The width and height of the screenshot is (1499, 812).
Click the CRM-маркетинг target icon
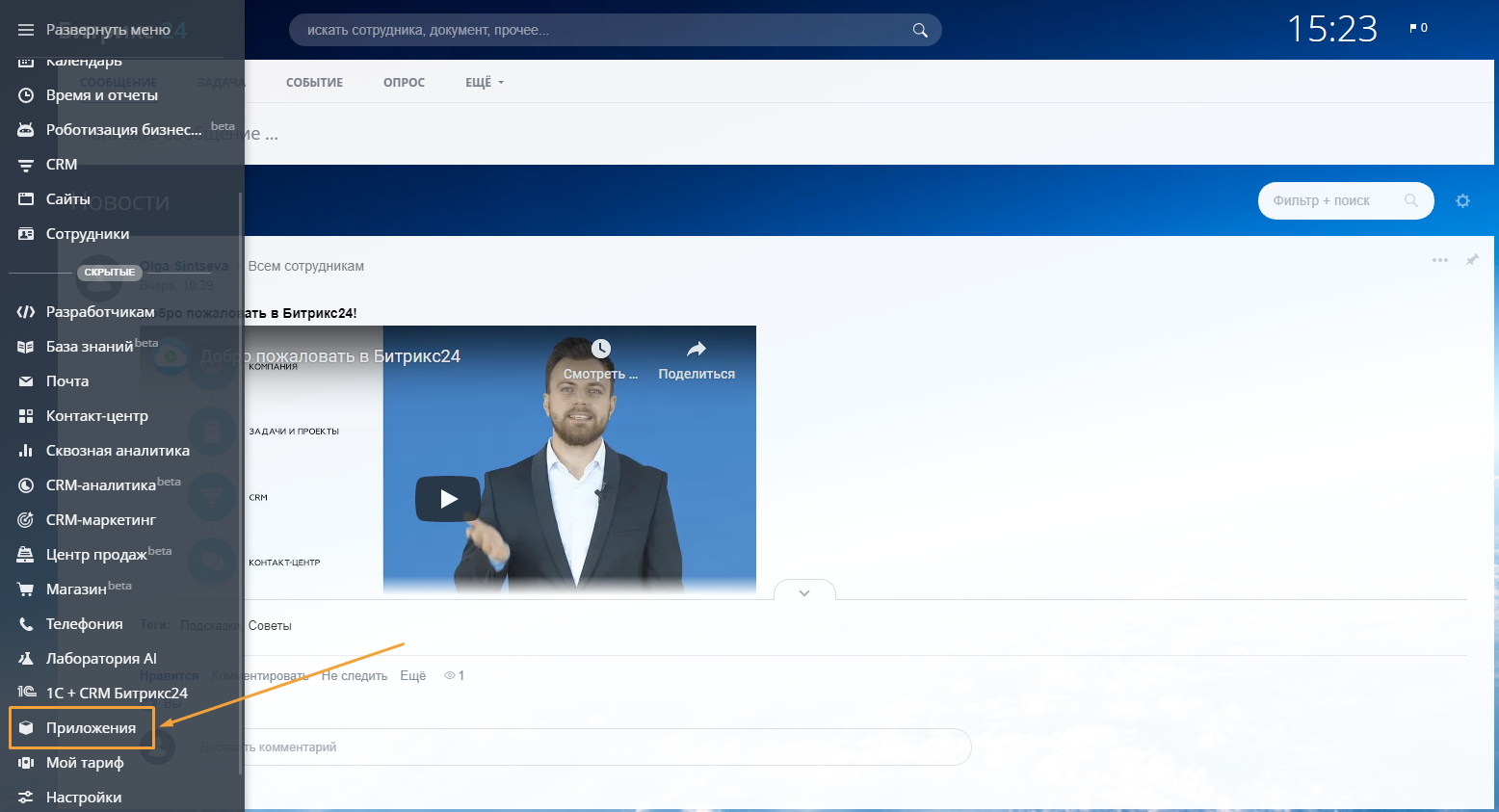(26, 520)
